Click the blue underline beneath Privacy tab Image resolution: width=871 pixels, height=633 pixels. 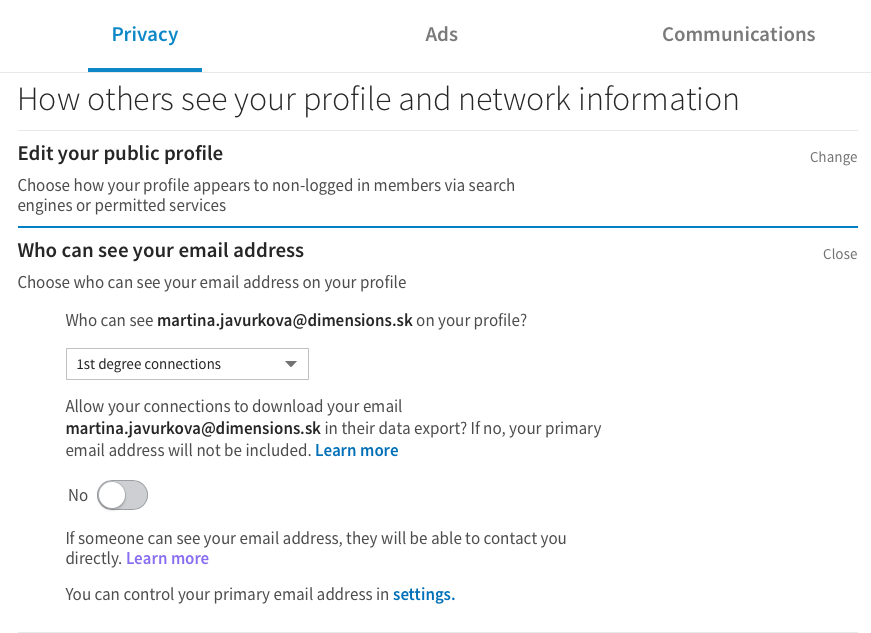pyautogui.click(x=145, y=70)
